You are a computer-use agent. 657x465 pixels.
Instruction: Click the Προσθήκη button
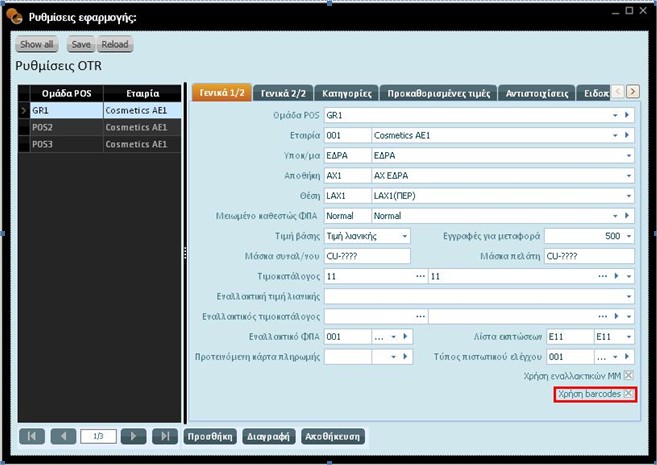pos(210,437)
